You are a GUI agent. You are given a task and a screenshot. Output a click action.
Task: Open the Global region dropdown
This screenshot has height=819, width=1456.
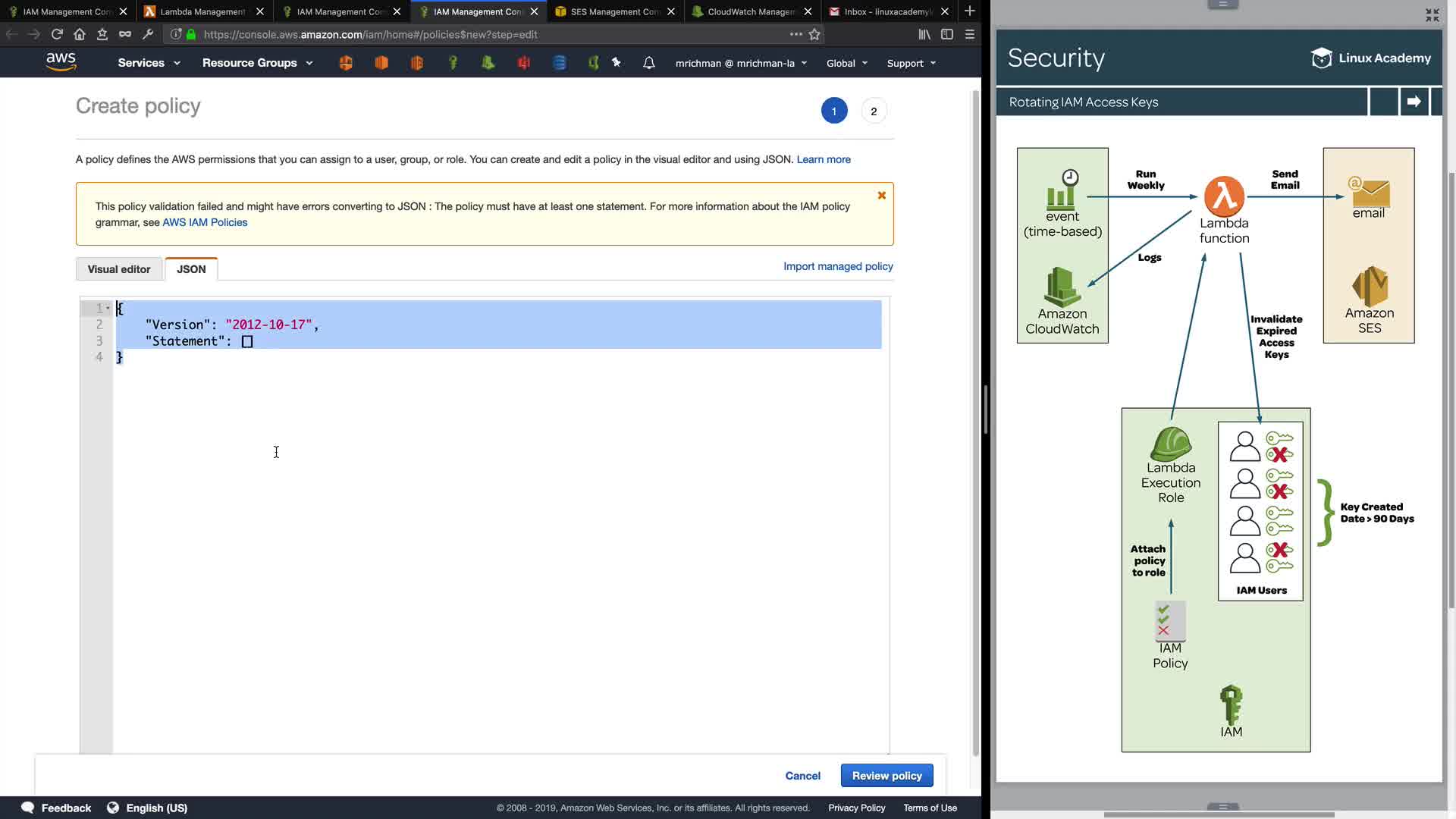point(846,63)
